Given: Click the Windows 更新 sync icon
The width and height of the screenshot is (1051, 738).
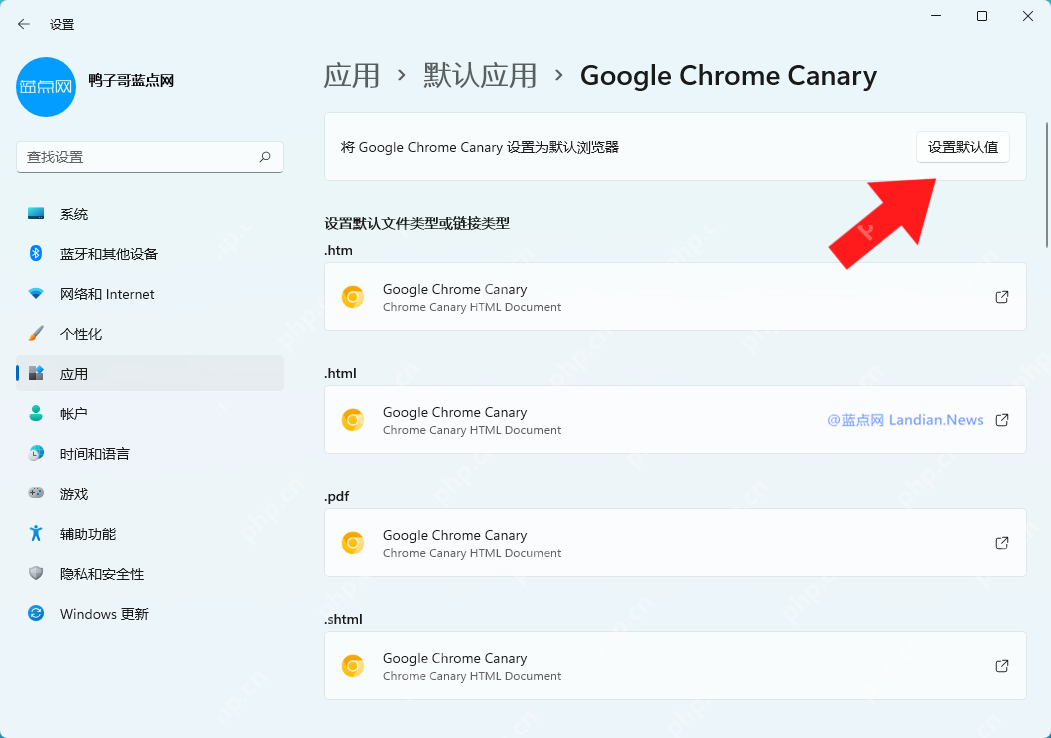Looking at the screenshot, I should pyautogui.click(x=36, y=613).
